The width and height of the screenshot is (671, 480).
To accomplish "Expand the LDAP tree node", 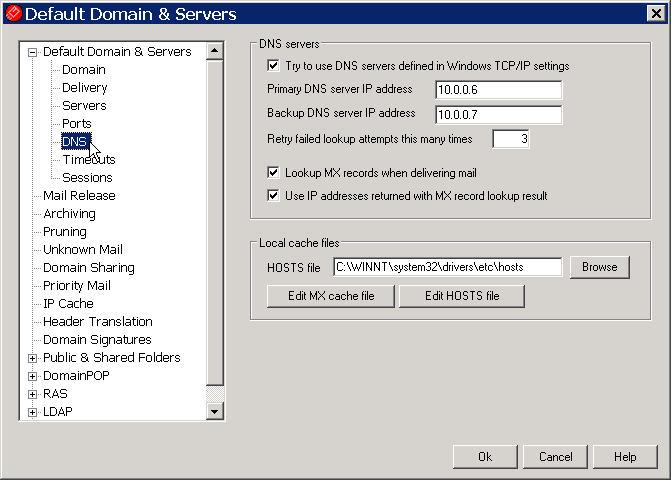I will tap(32, 412).
